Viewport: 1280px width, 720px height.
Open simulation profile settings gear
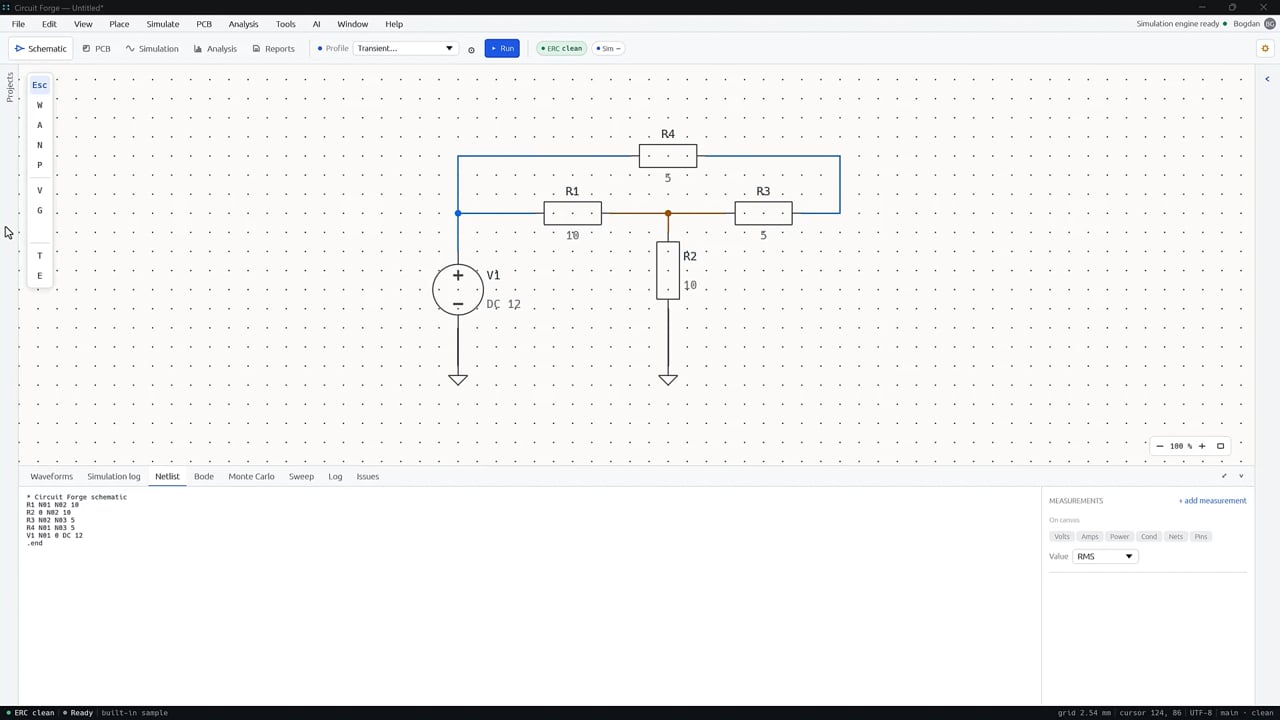pyautogui.click(x=471, y=49)
